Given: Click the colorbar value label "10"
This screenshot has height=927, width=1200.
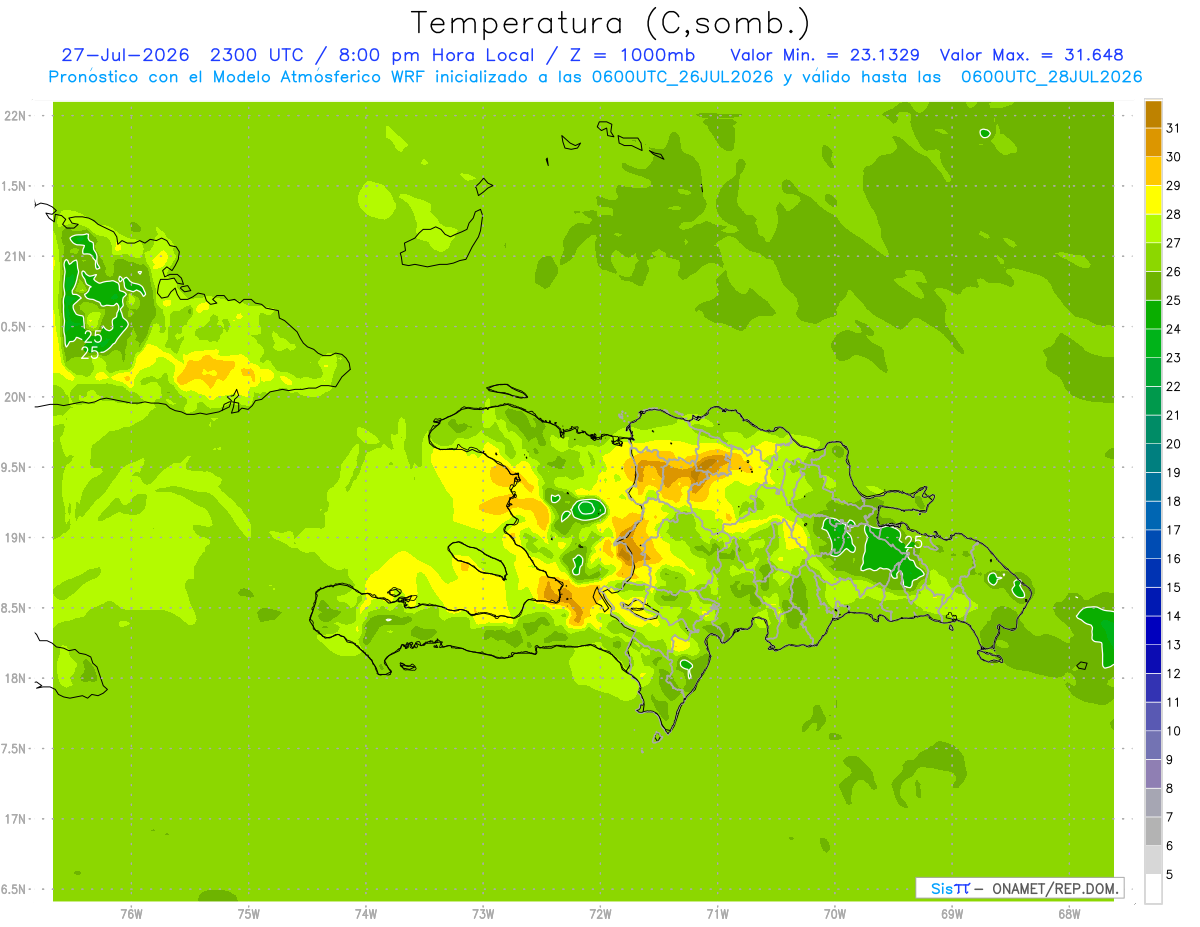Looking at the screenshot, I should 1174,731.
